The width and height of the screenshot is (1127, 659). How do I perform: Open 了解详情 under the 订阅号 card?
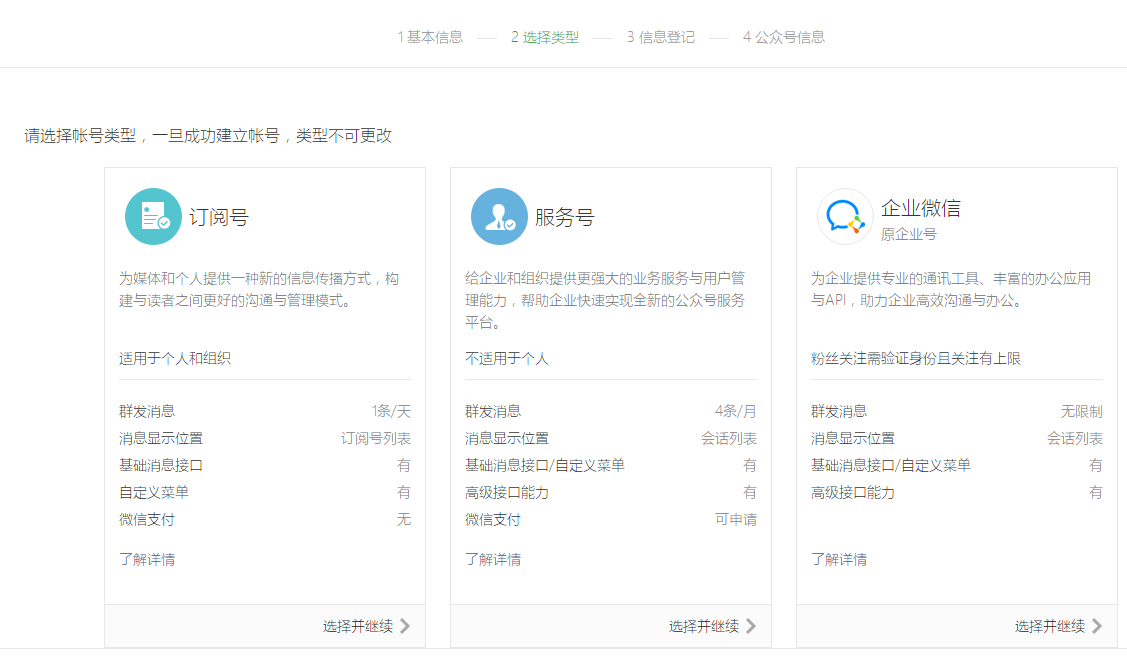tap(147, 558)
